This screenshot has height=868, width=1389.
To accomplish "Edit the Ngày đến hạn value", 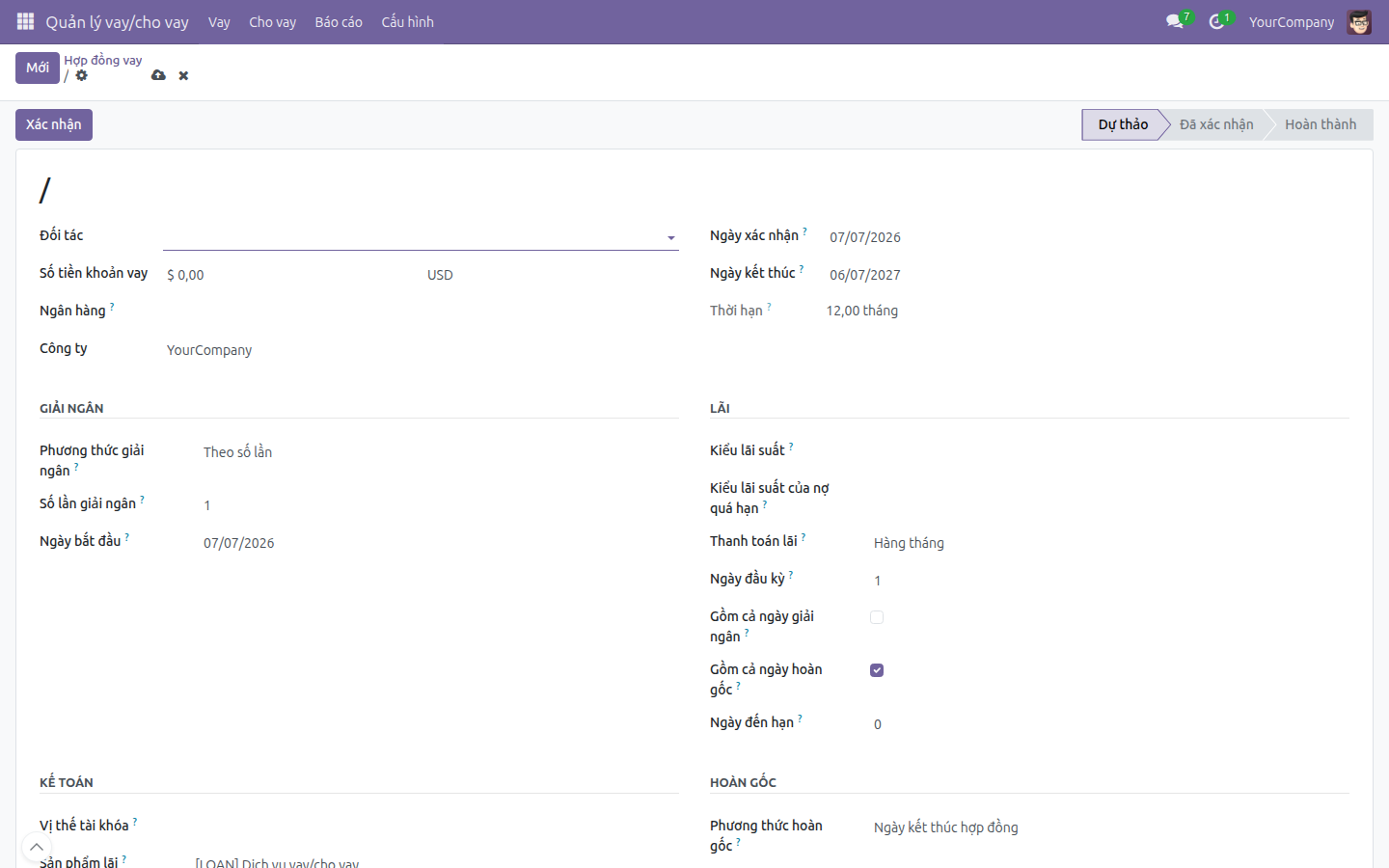I will click(x=1109, y=724).
